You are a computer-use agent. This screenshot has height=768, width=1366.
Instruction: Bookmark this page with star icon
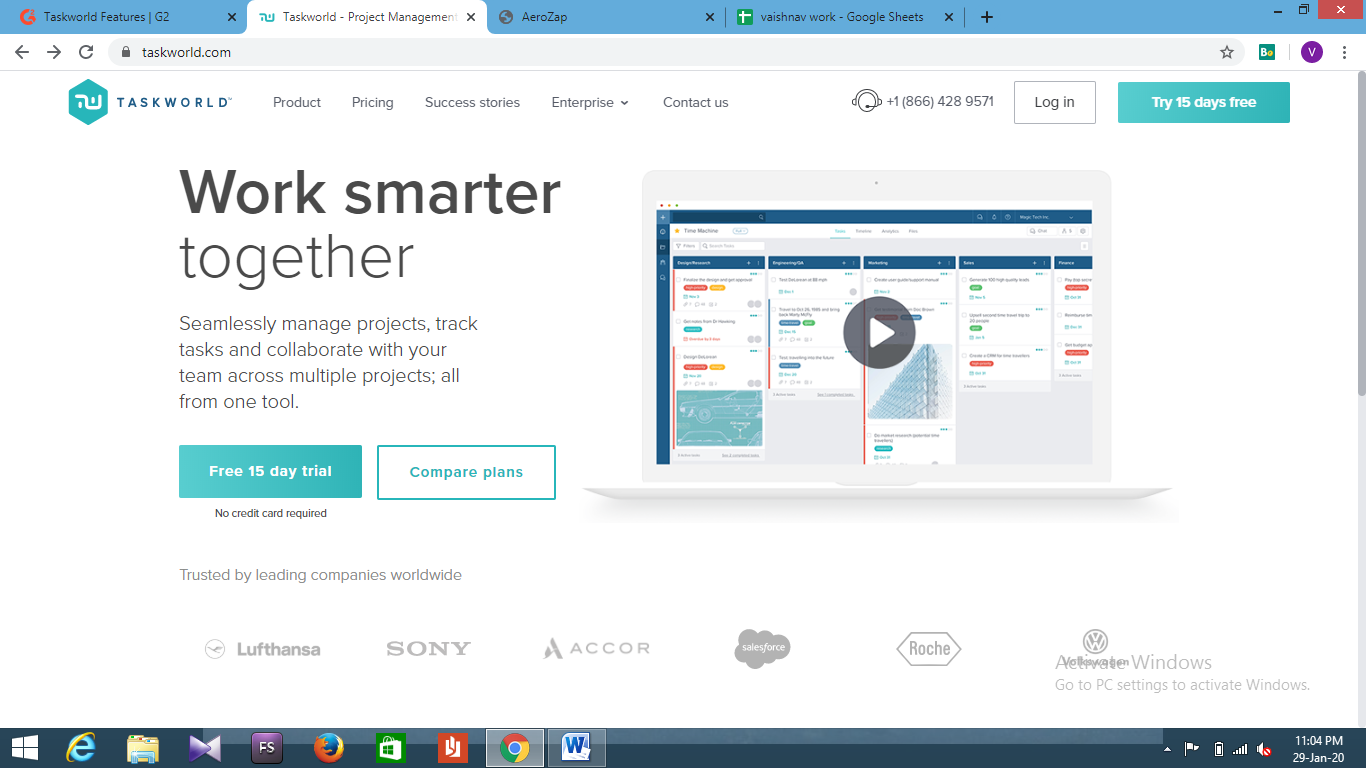pyautogui.click(x=1227, y=52)
